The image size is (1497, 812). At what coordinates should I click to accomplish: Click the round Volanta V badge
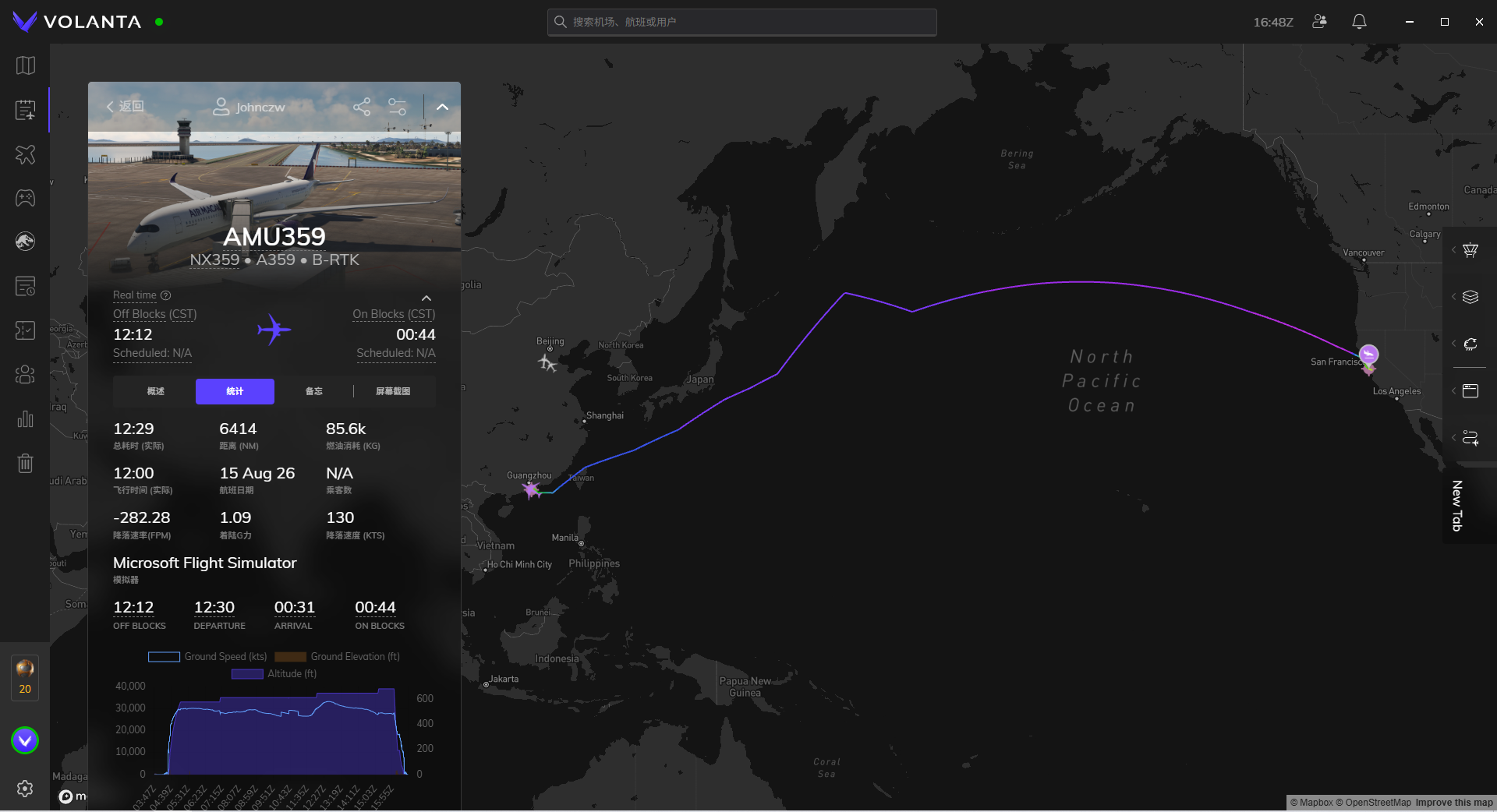(x=25, y=740)
